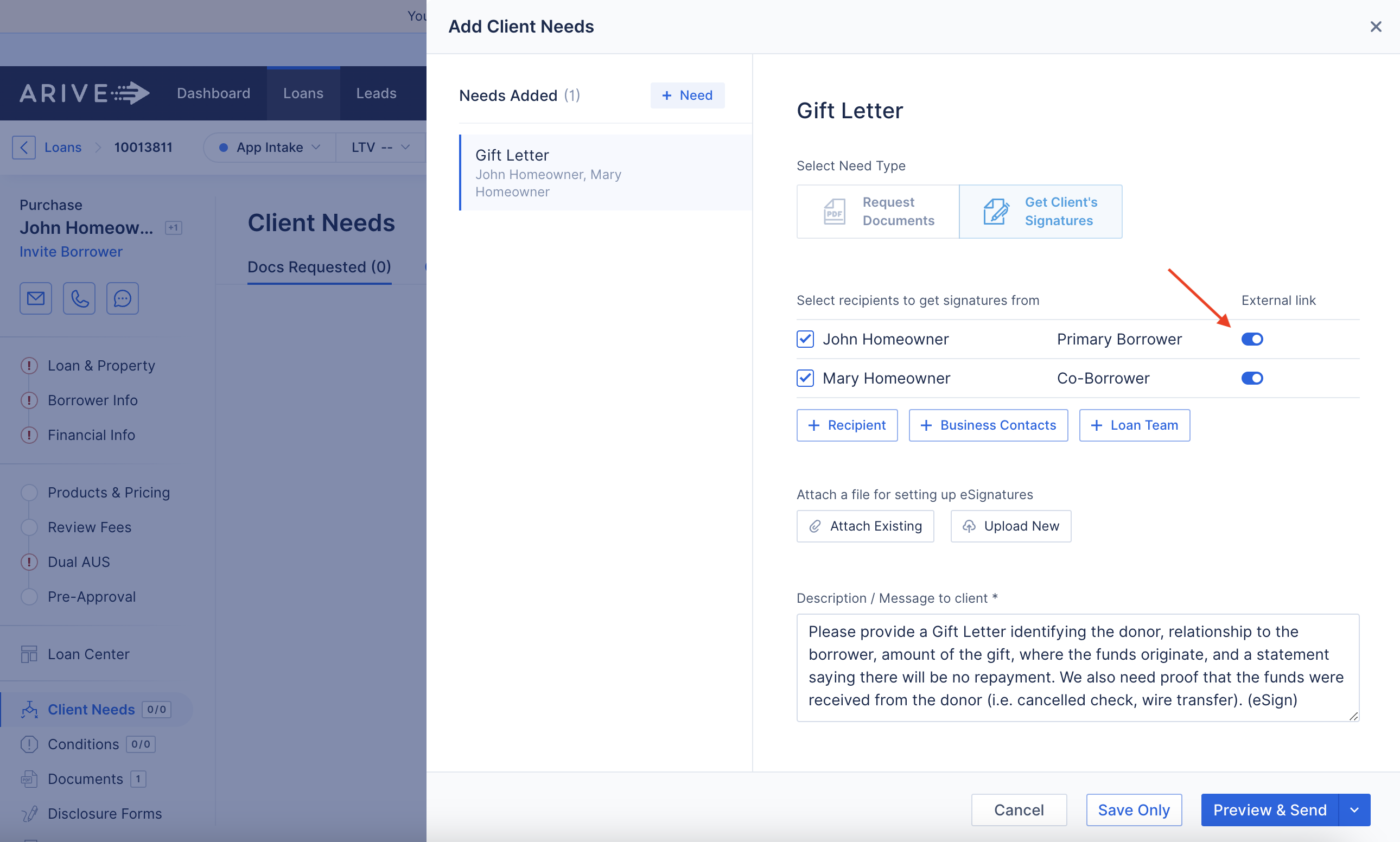Click the back arrow beside Loans breadcrumb
This screenshot has height=842, width=1400.
[x=24, y=148]
